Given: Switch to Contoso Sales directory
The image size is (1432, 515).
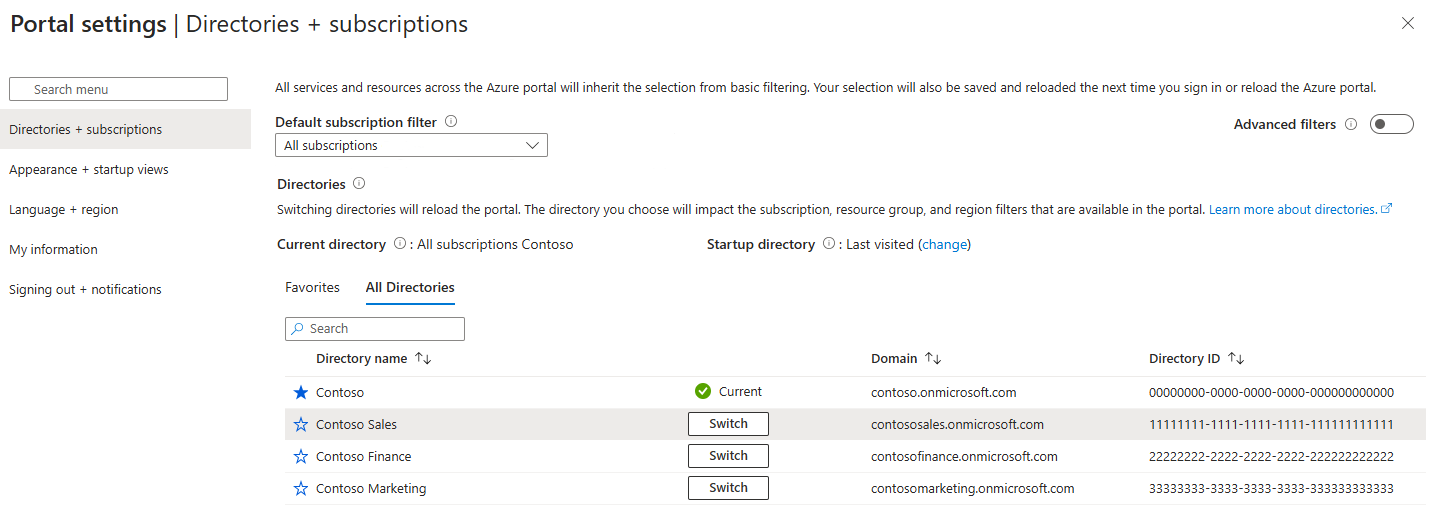Looking at the screenshot, I should pyautogui.click(x=728, y=424).
